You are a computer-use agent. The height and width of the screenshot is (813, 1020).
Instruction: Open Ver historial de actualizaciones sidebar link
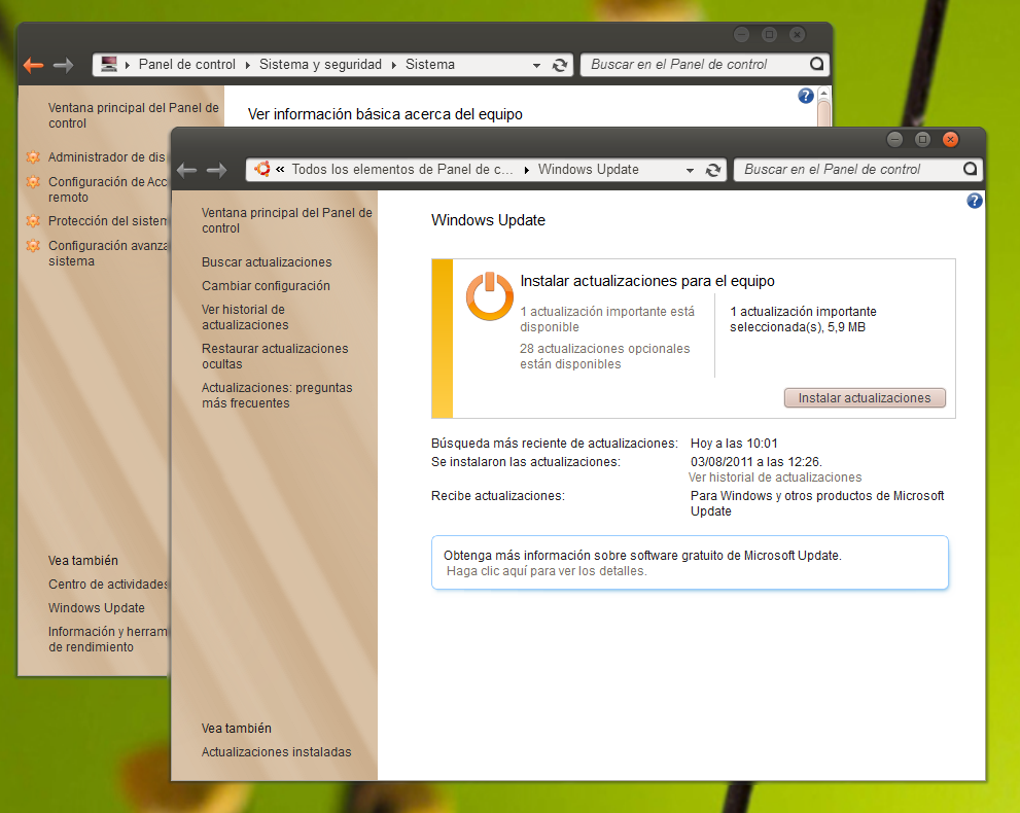click(x=245, y=317)
